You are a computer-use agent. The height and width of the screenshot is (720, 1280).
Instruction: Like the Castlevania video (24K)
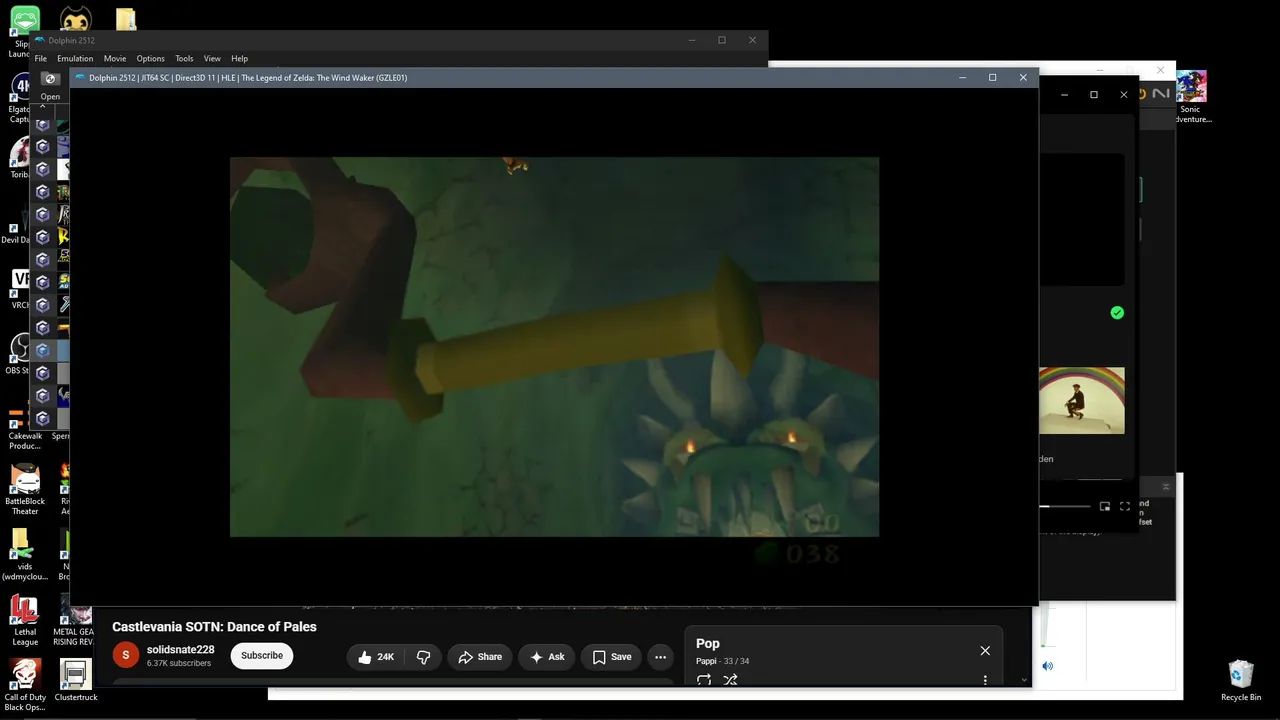coord(376,657)
